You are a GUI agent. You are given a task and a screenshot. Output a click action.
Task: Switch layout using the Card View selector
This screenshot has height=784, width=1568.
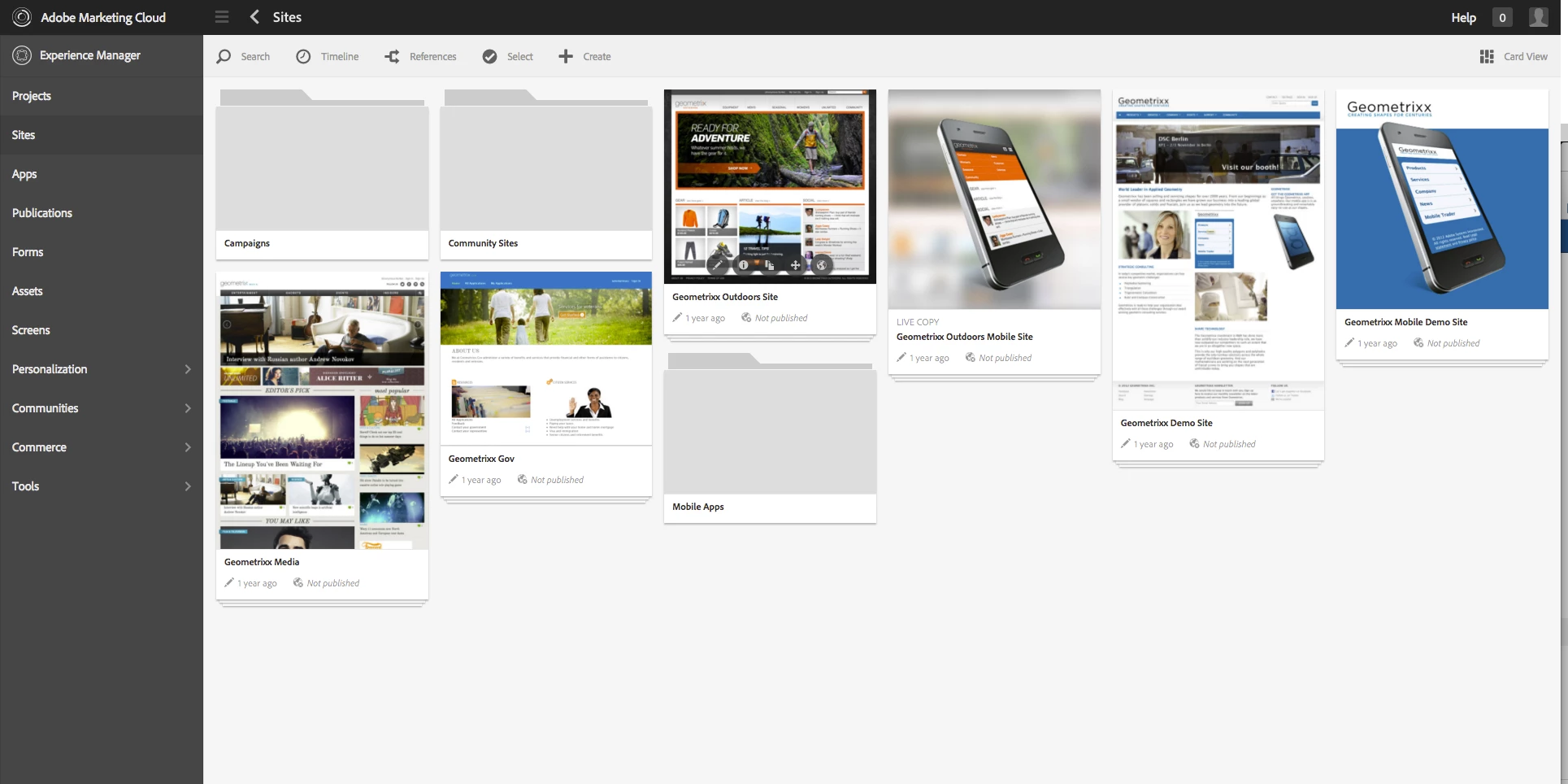(1514, 56)
